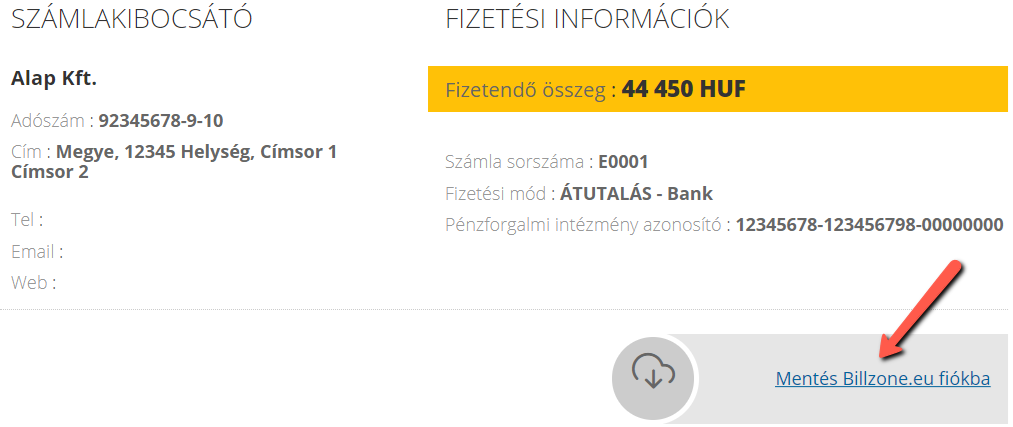Click the red arrow annotation
Image resolution: width=1013 pixels, height=427 pixels.
point(921,310)
